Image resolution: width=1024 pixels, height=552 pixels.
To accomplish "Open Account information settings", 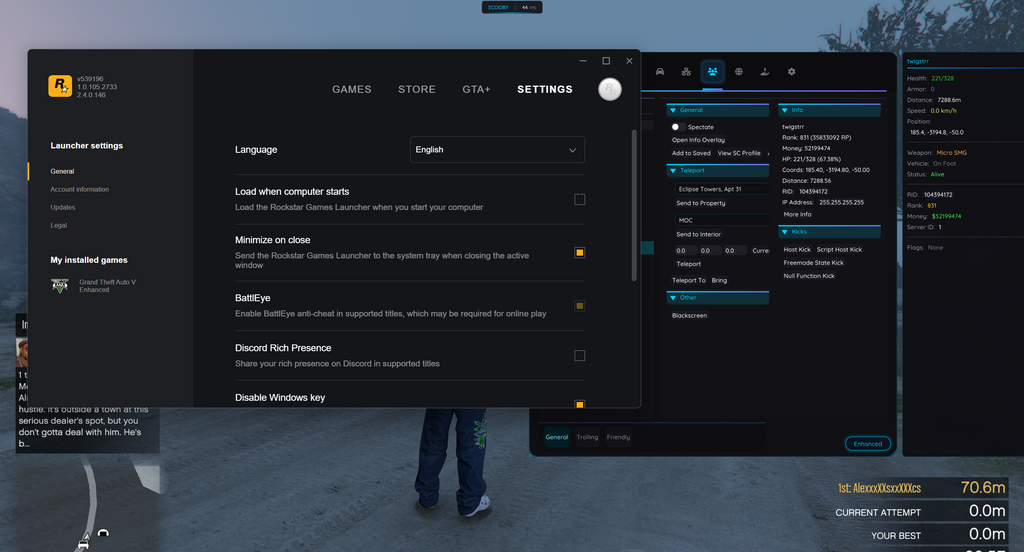I will click(x=80, y=189).
